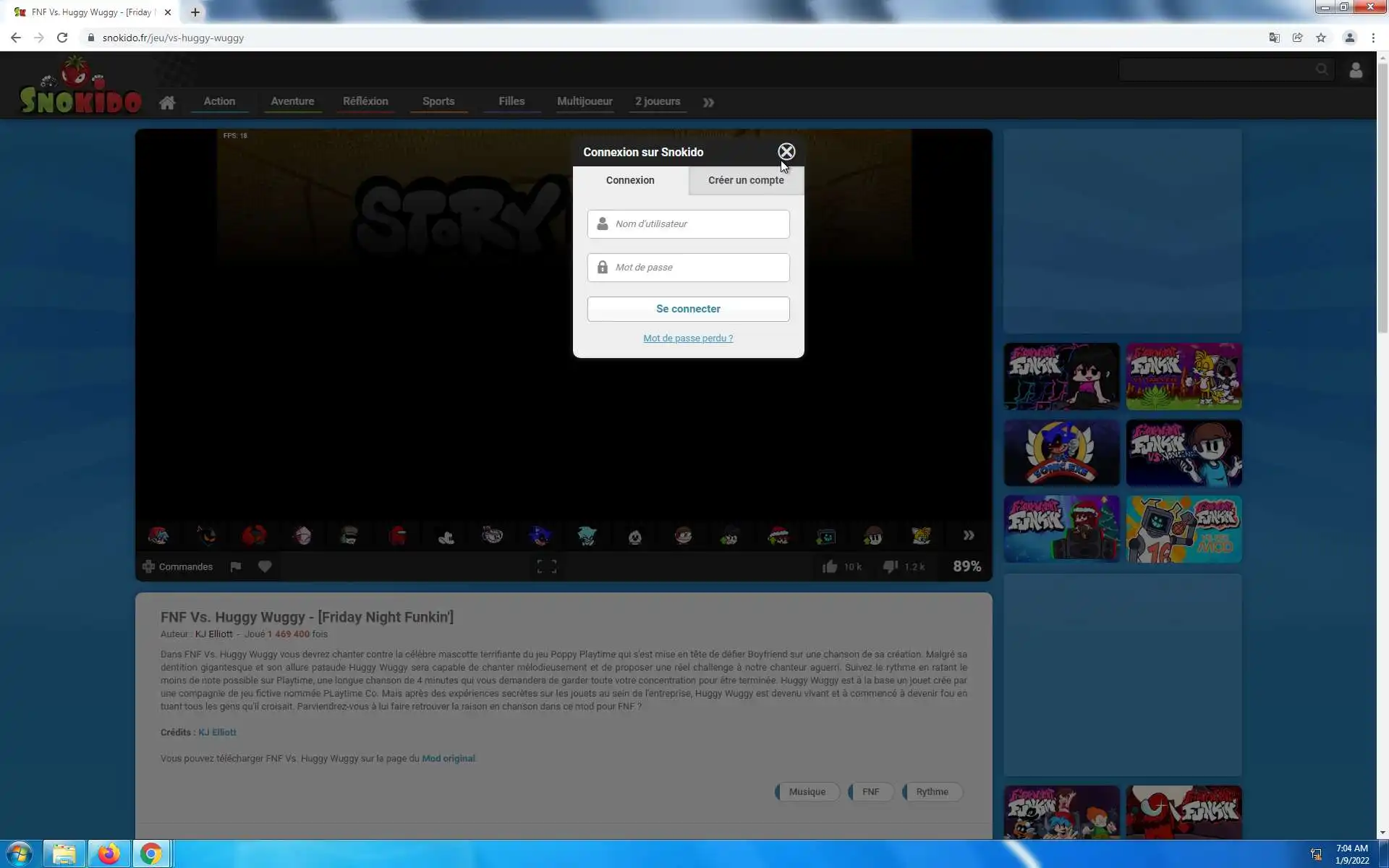This screenshot has width=1389, height=868.
Task: Show more character icons with arrow
Action: point(968,535)
